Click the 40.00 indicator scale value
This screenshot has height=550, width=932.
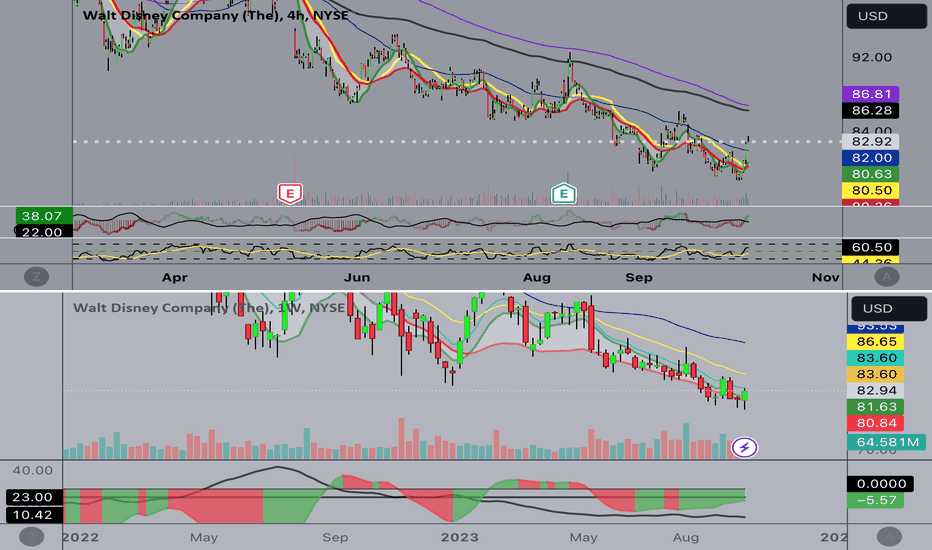[33, 470]
